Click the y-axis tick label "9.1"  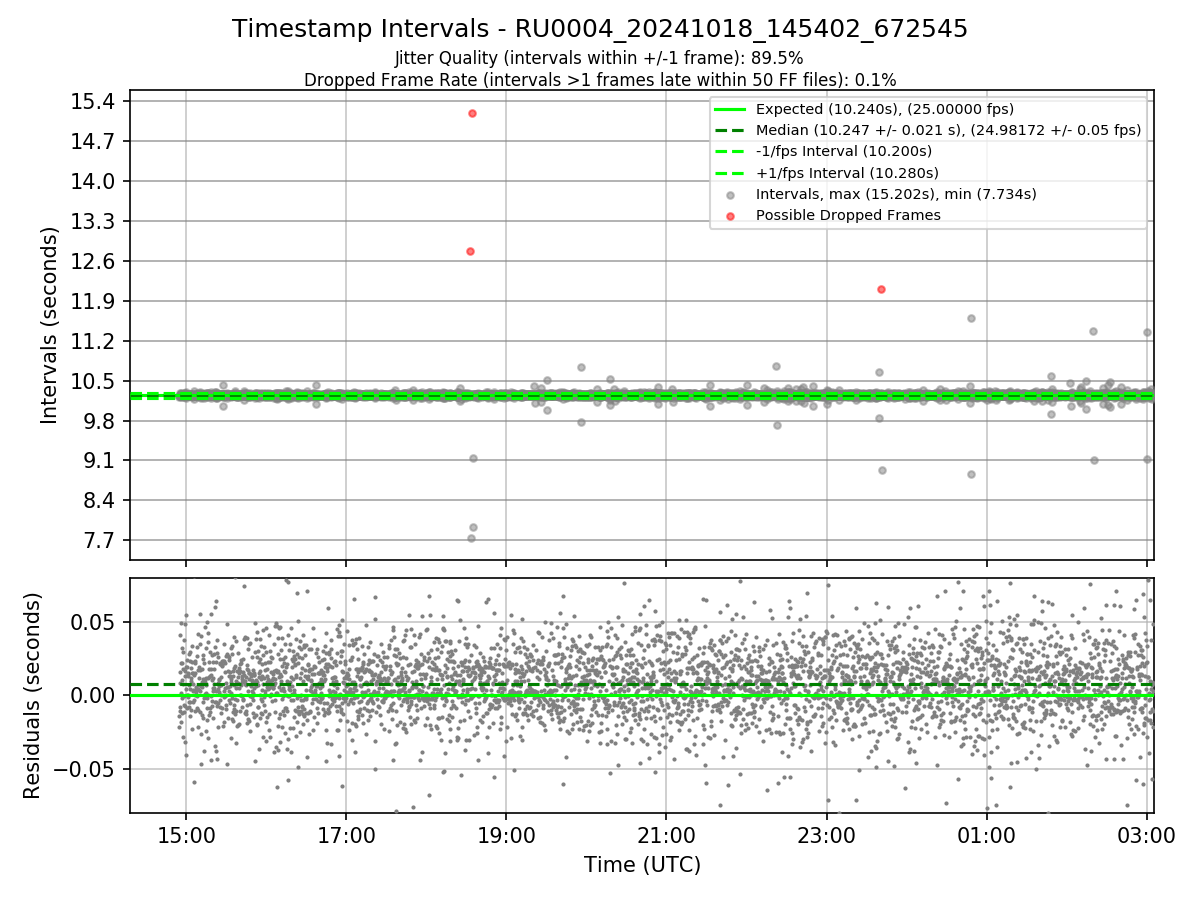(x=100, y=461)
